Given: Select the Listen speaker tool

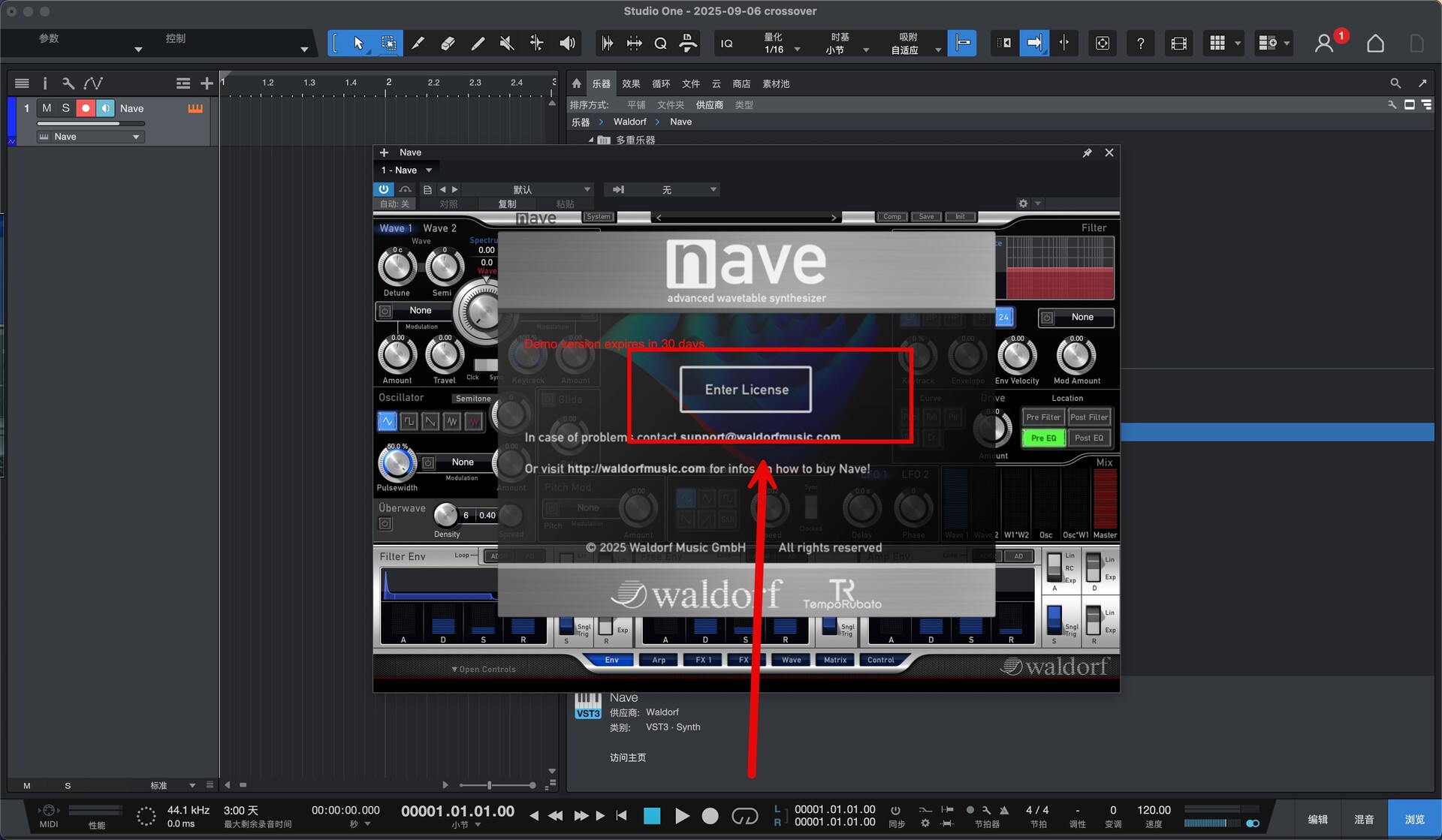Looking at the screenshot, I should pyautogui.click(x=567, y=44).
